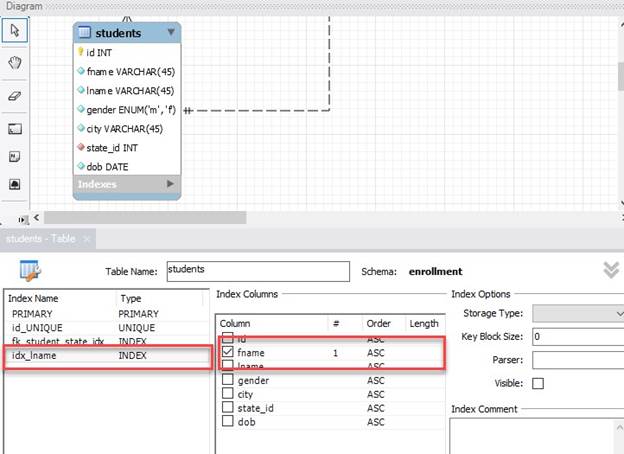Click the enrollment schema name
This screenshot has height=454, width=624.
coord(435,271)
